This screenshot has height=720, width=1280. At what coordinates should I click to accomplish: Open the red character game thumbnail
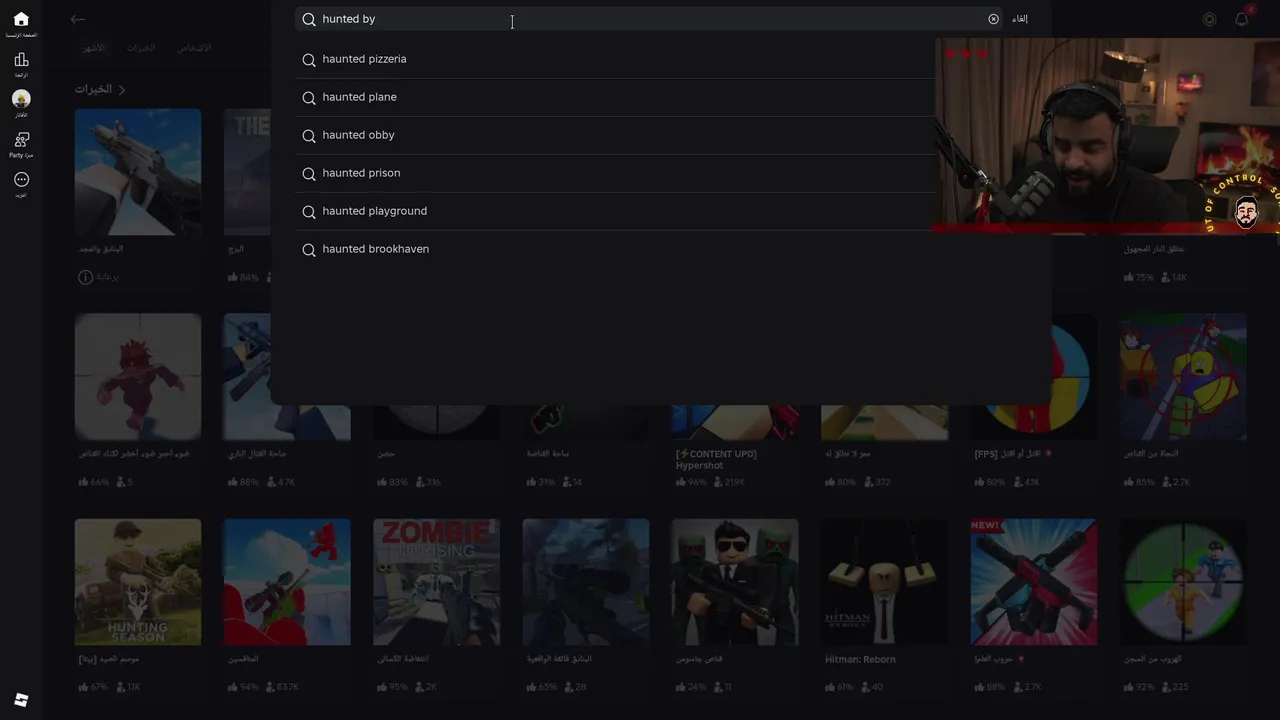click(x=138, y=377)
